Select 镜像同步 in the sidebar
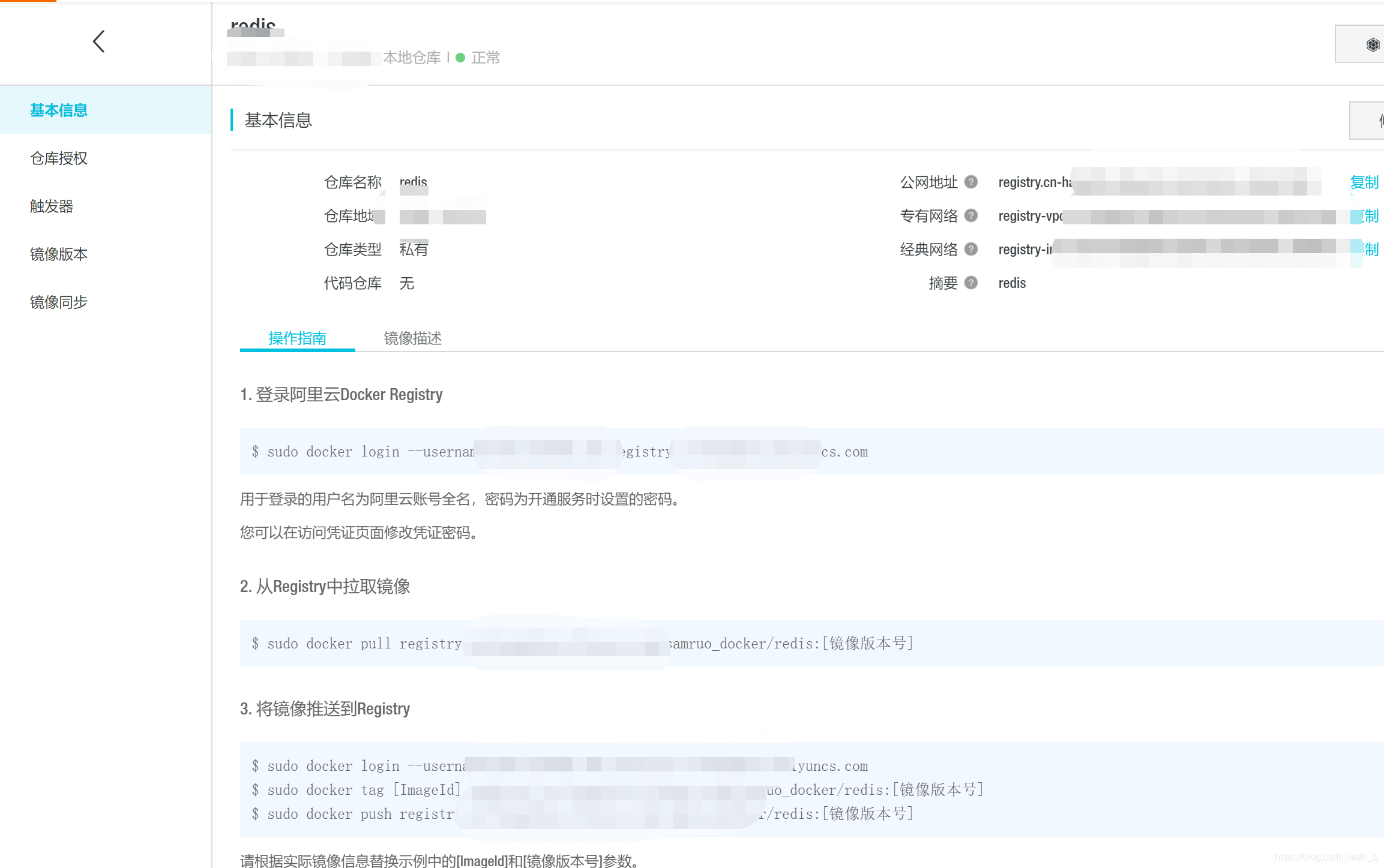This screenshot has width=1384, height=868. (59, 302)
